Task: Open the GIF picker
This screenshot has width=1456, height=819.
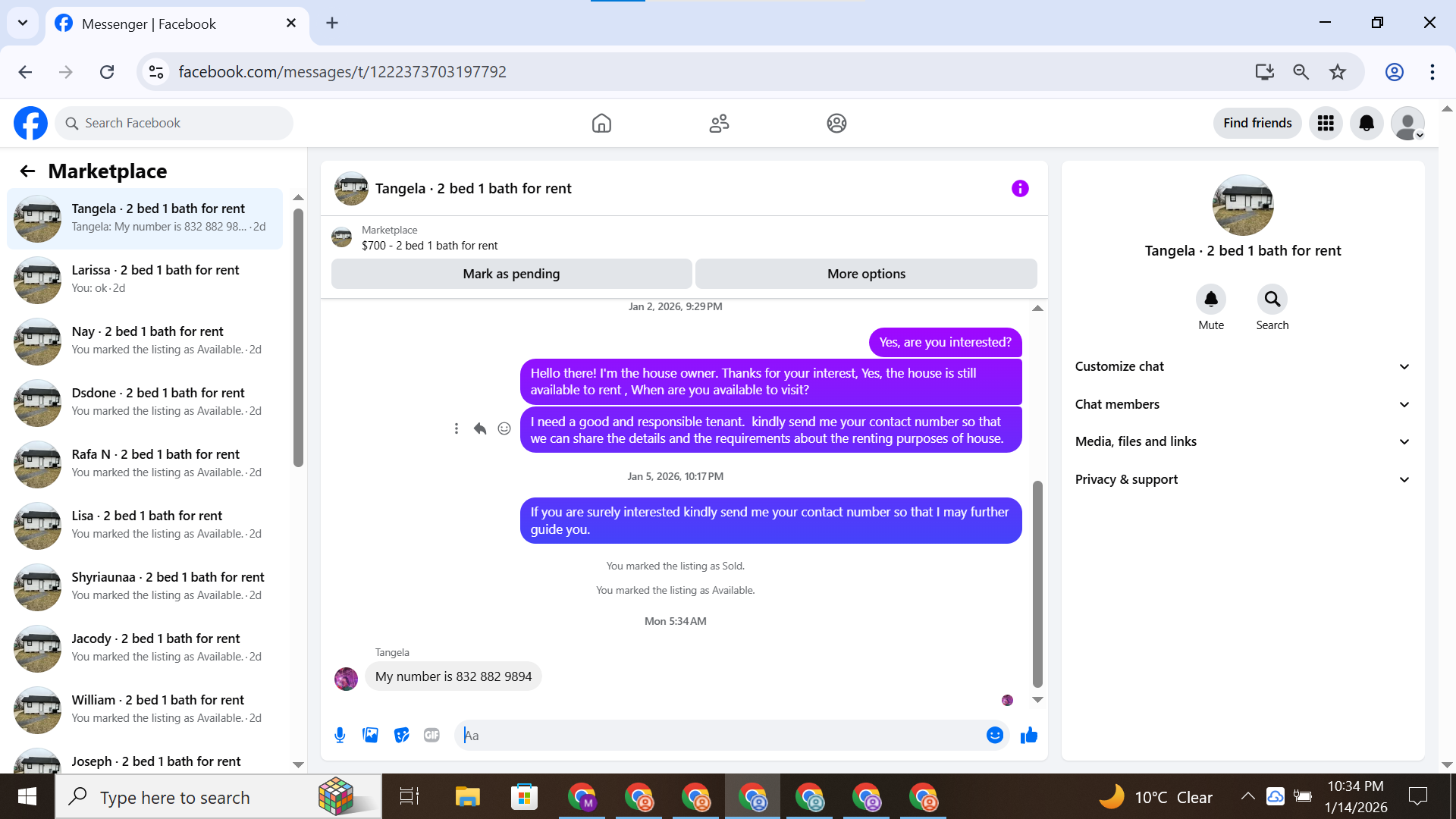Action: pos(431,735)
